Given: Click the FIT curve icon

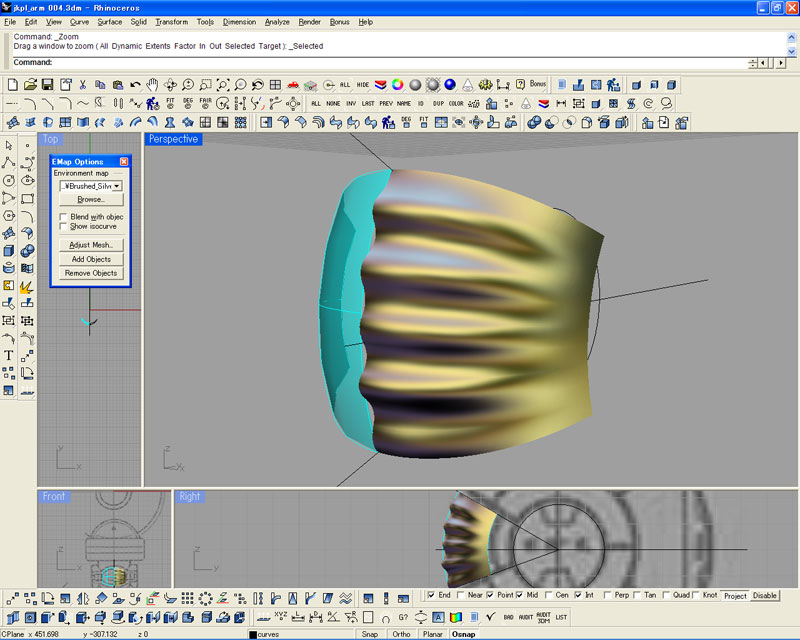Looking at the screenshot, I should tap(170, 104).
